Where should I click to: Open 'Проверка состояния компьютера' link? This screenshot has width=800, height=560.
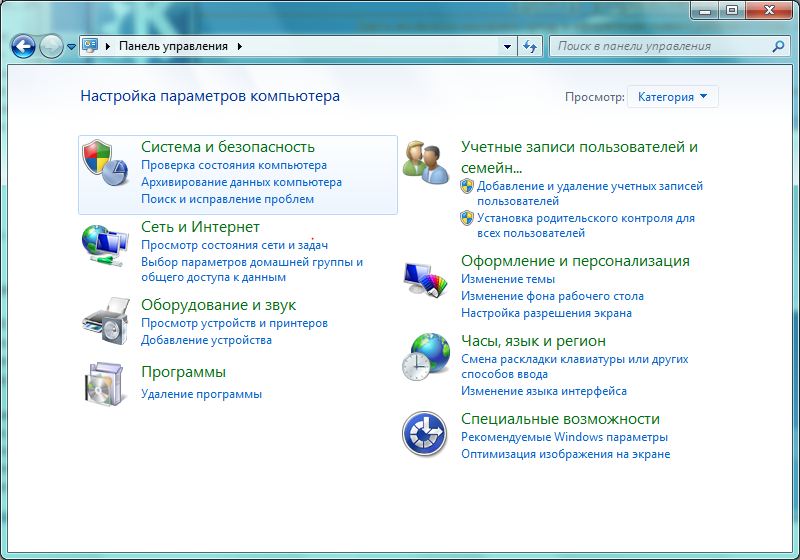pos(234,165)
